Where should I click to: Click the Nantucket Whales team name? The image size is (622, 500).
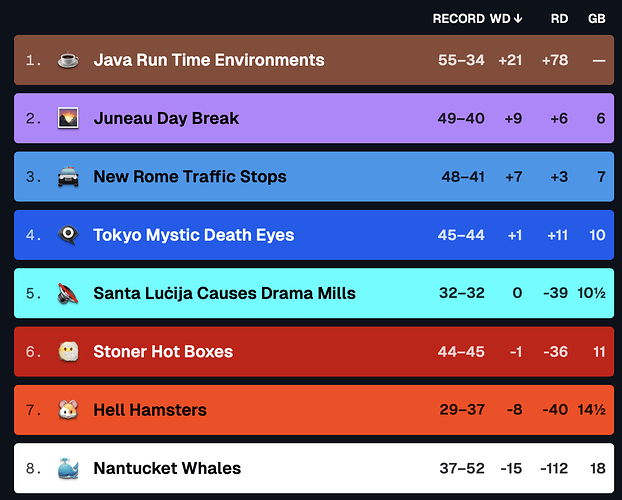pos(167,468)
